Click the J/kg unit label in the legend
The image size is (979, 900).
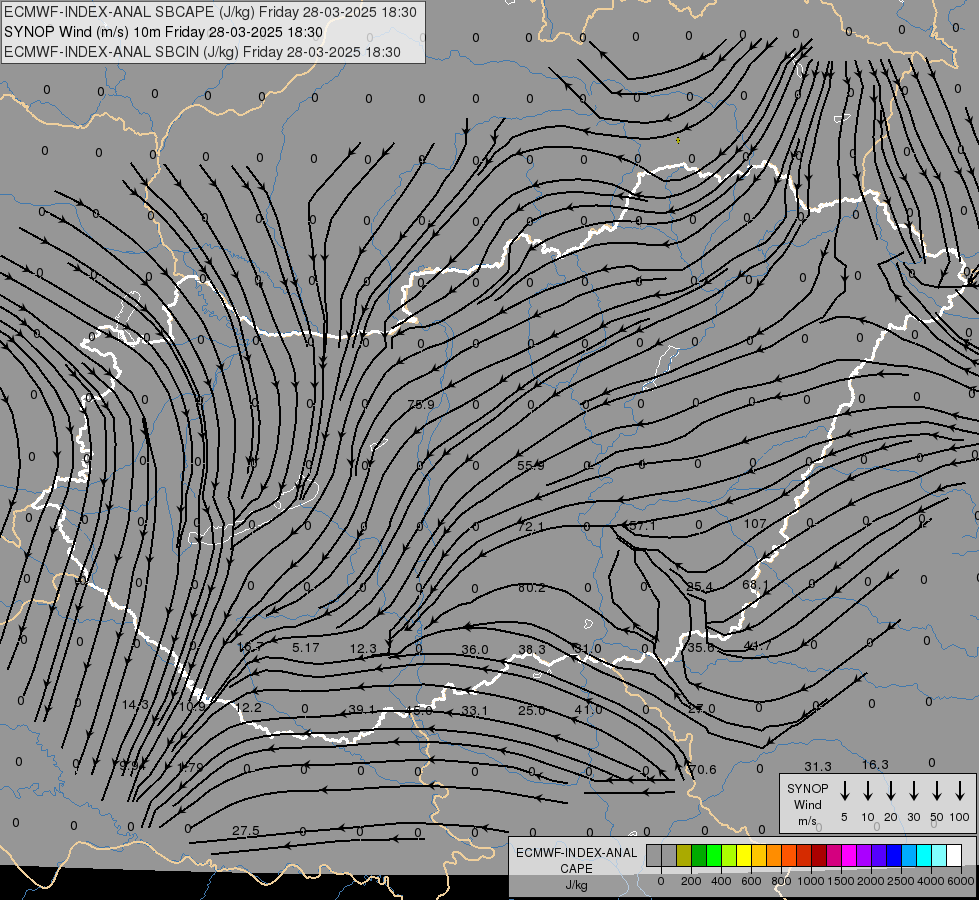pyautogui.click(x=576, y=885)
